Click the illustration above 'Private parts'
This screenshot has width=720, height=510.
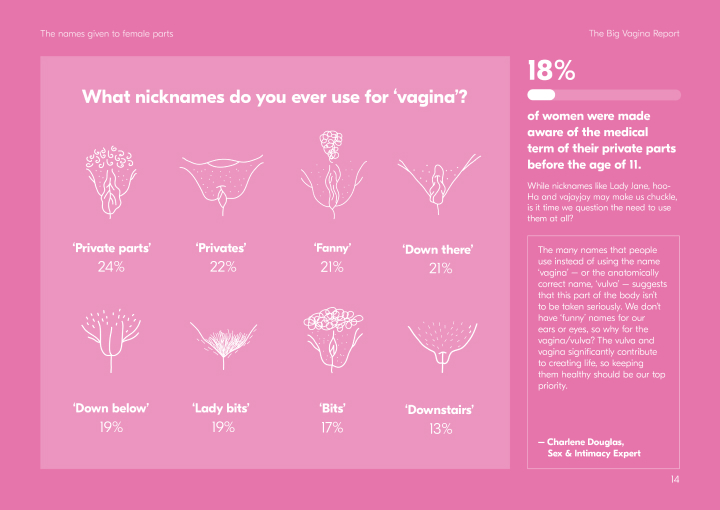(x=111, y=182)
